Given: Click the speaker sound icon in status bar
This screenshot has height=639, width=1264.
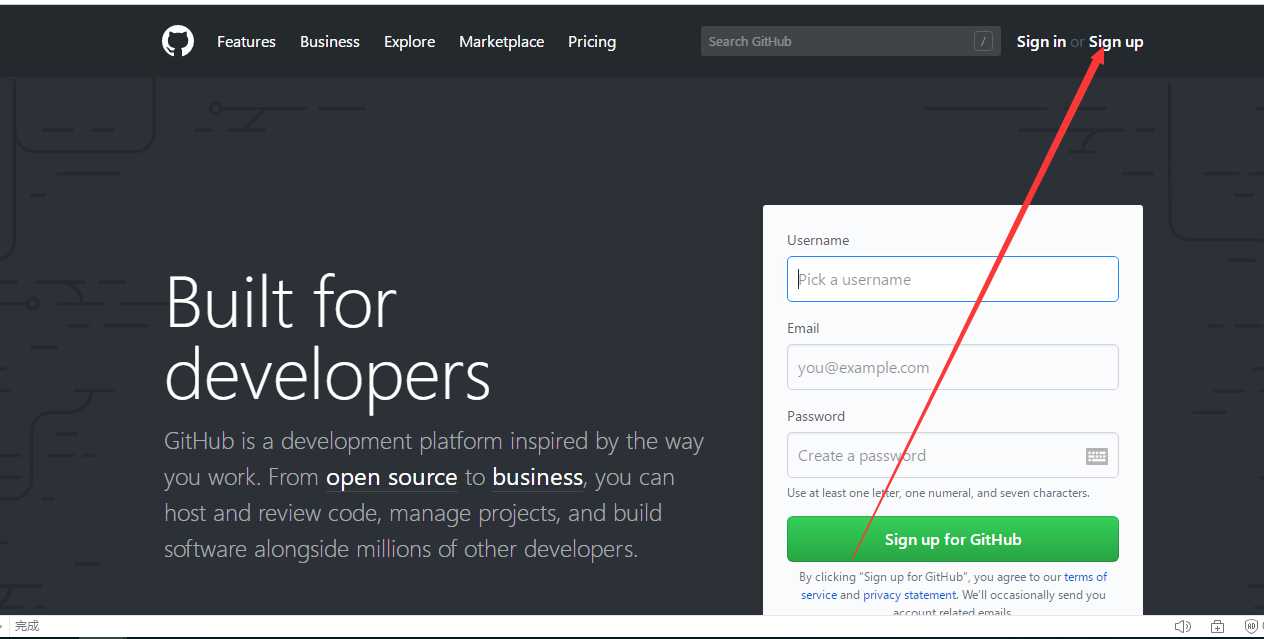Looking at the screenshot, I should click(x=1182, y=627).
